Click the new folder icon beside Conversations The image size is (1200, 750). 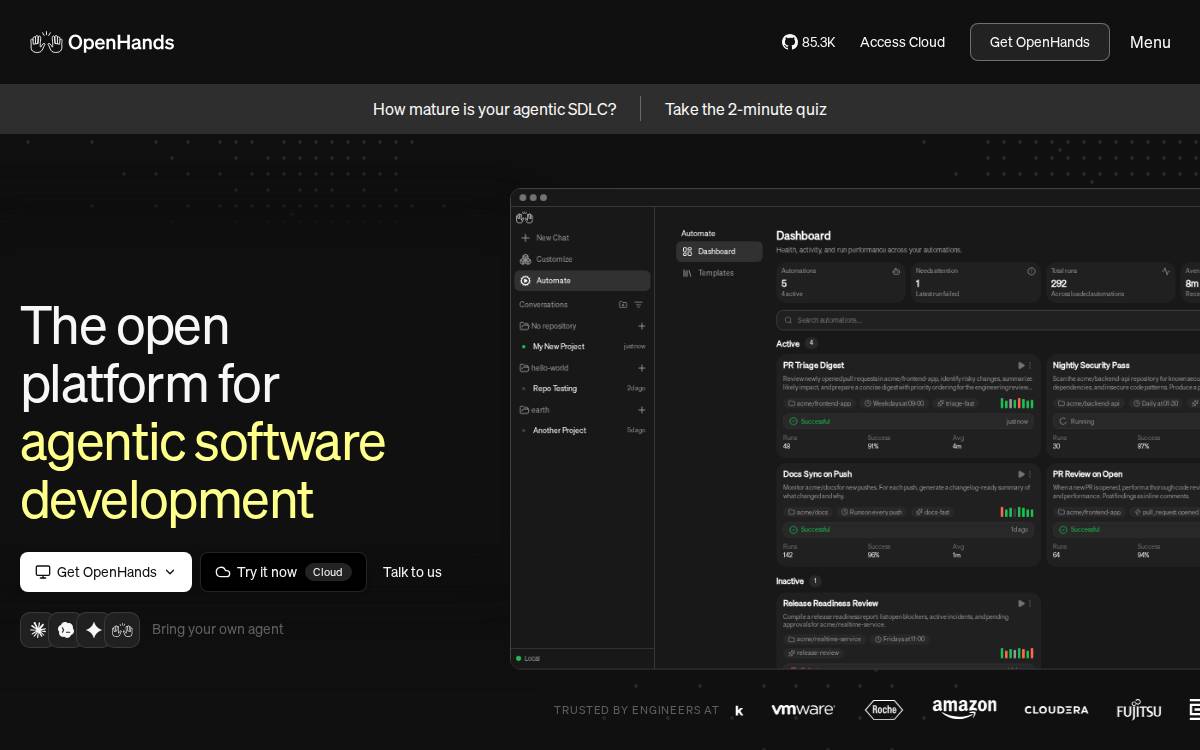[x=623, y=305]
